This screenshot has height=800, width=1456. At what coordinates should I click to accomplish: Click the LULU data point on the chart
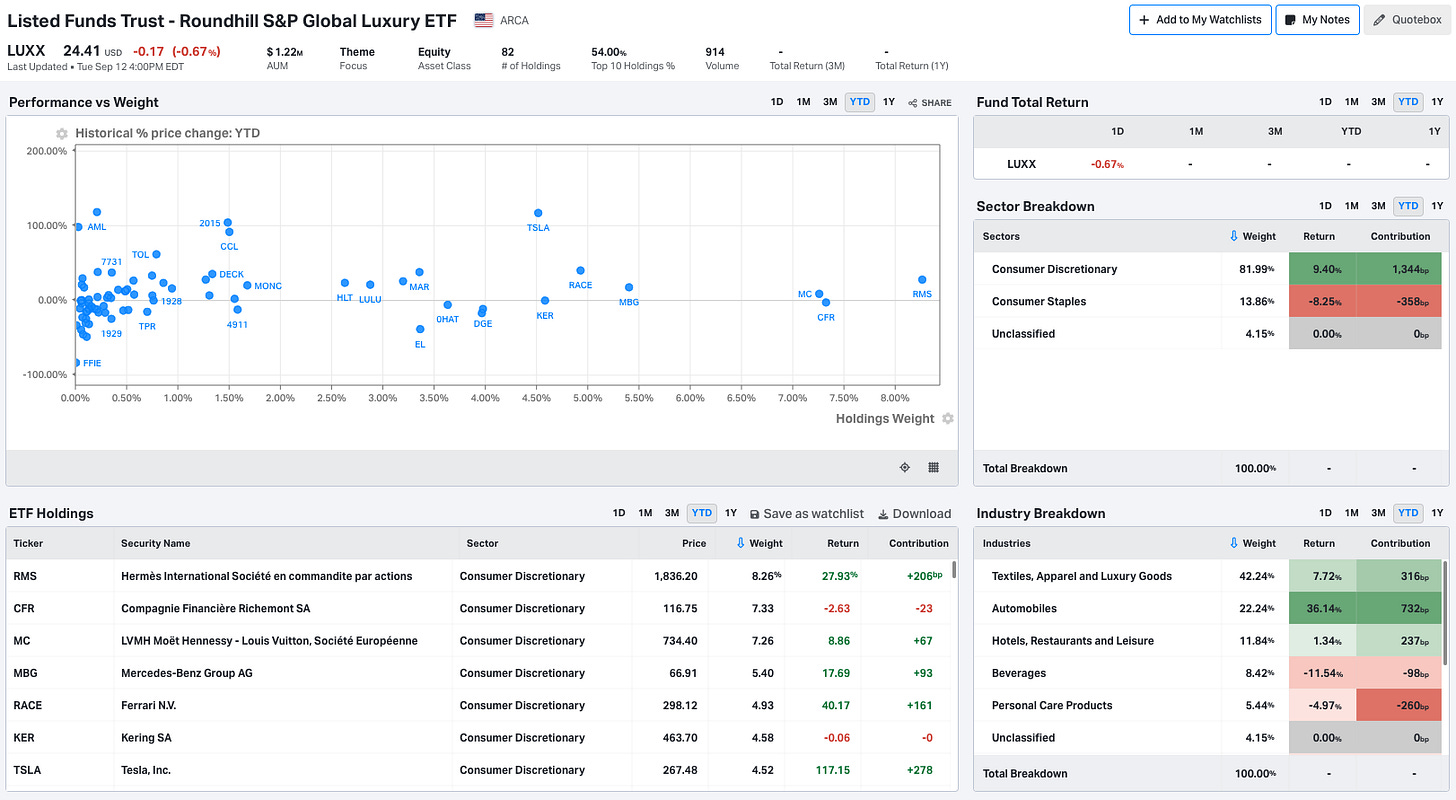click(x=370, y=285)
